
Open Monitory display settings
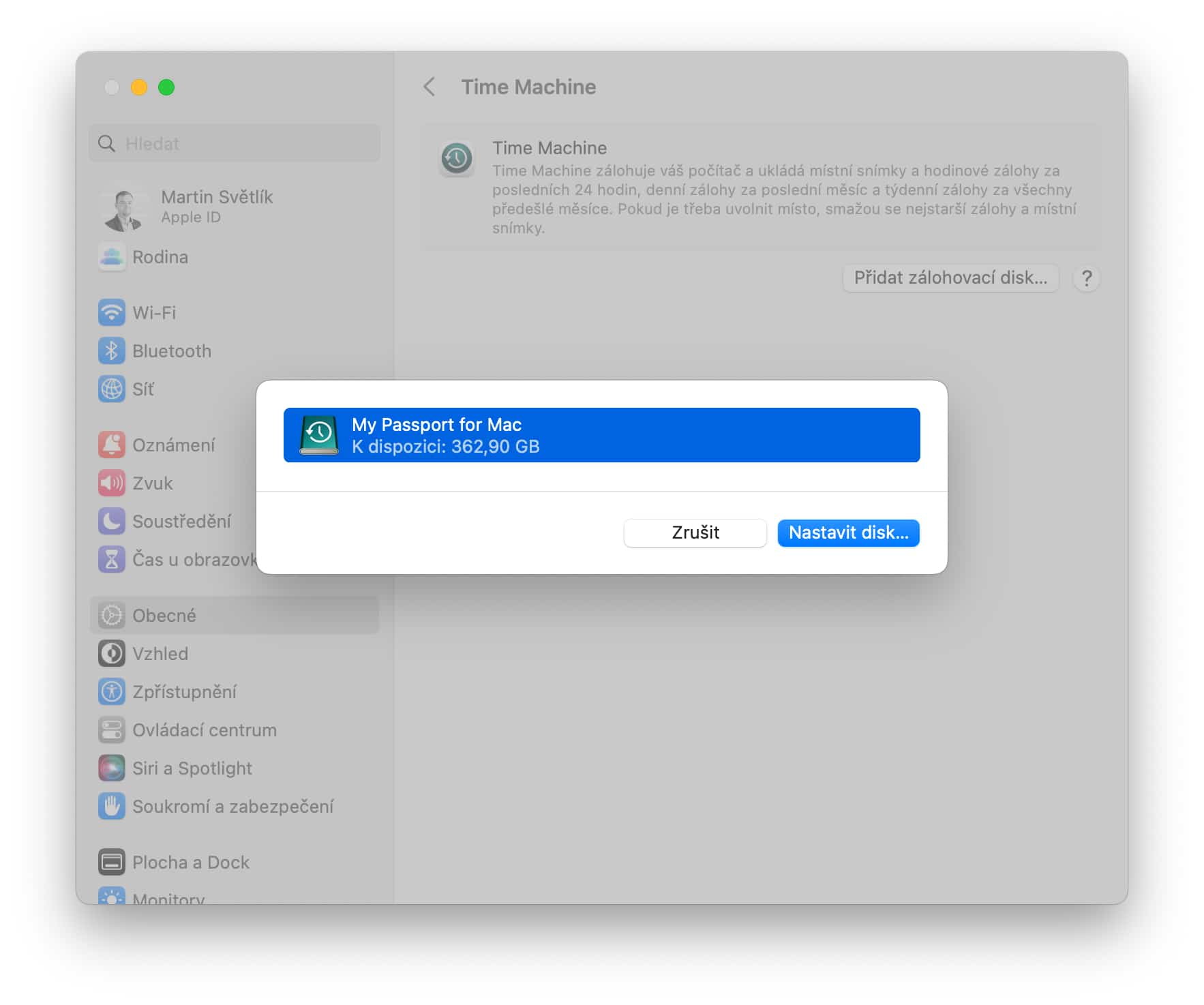235,895
